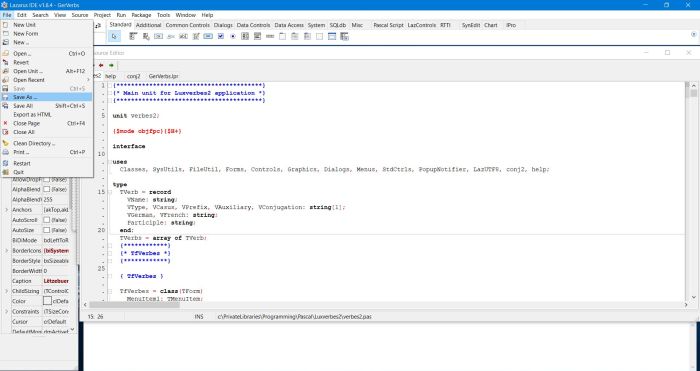The image size is (700, 371).
Task: Choose the TRadioGroup component icon
Action: 295,37
